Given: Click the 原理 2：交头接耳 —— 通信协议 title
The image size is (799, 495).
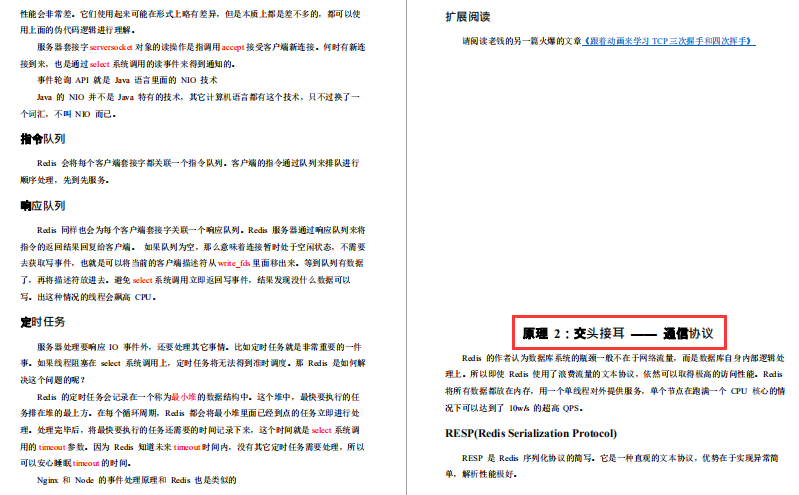Looking at the screenshot, I should tap(618, 333).
